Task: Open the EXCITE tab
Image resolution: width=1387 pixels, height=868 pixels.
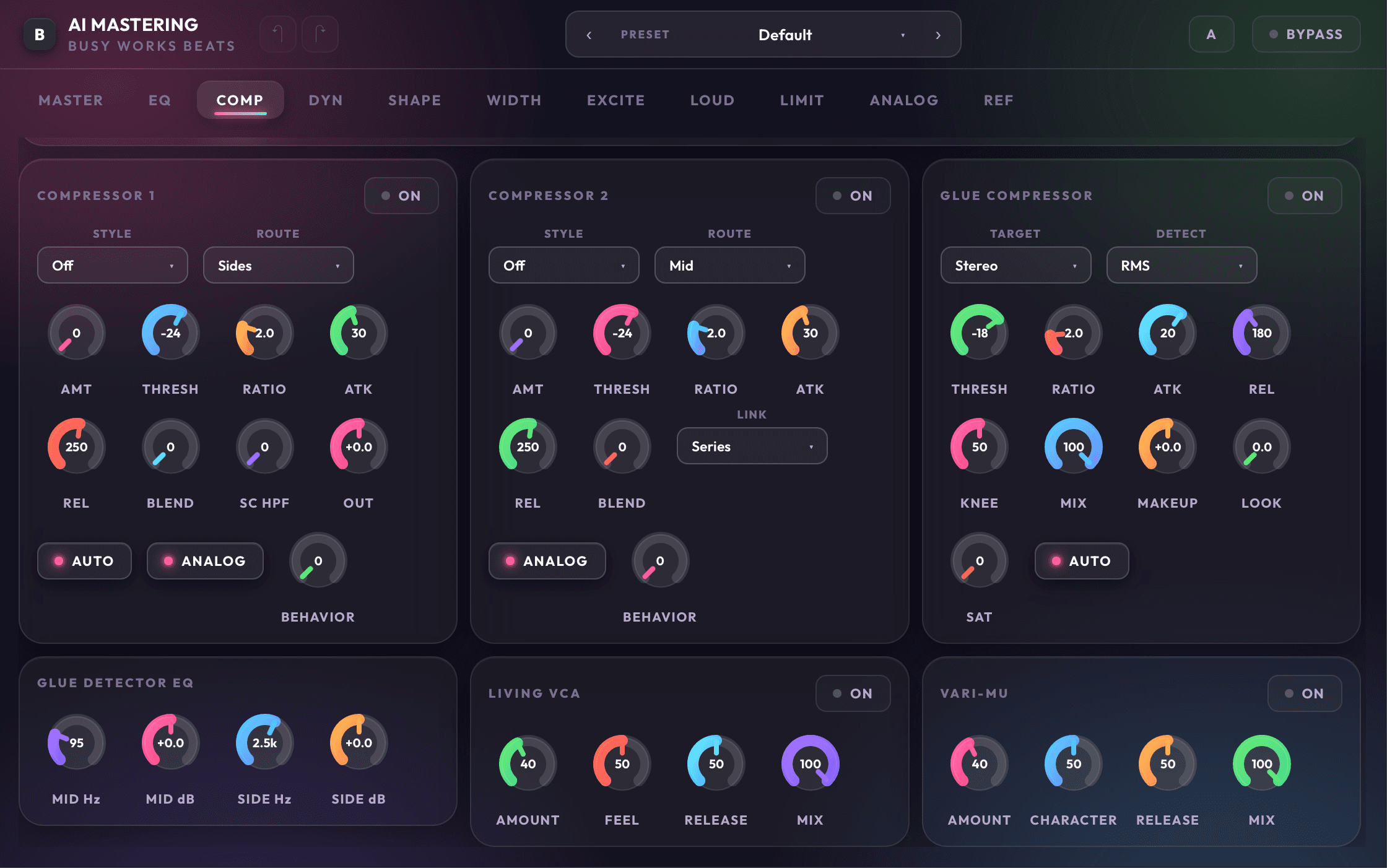Action: point(615,100)
